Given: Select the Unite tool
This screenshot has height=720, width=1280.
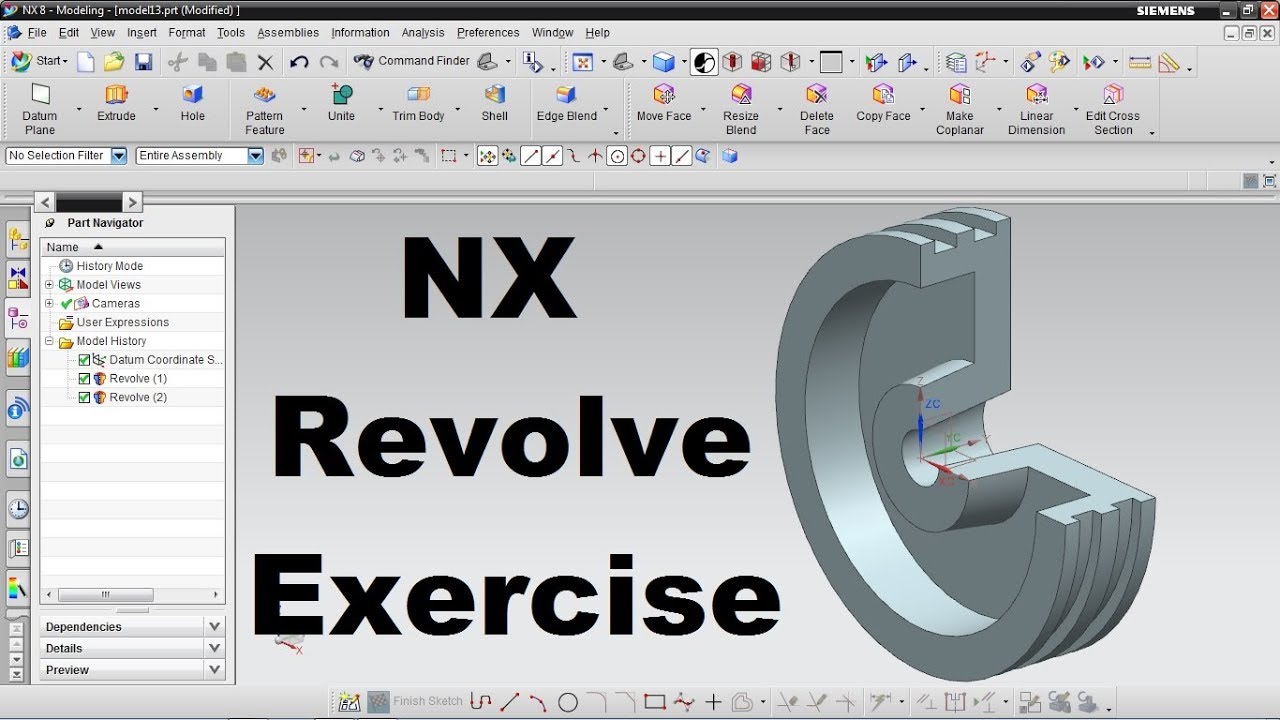Looking at the screenshot, I should [x=341, y=103].
